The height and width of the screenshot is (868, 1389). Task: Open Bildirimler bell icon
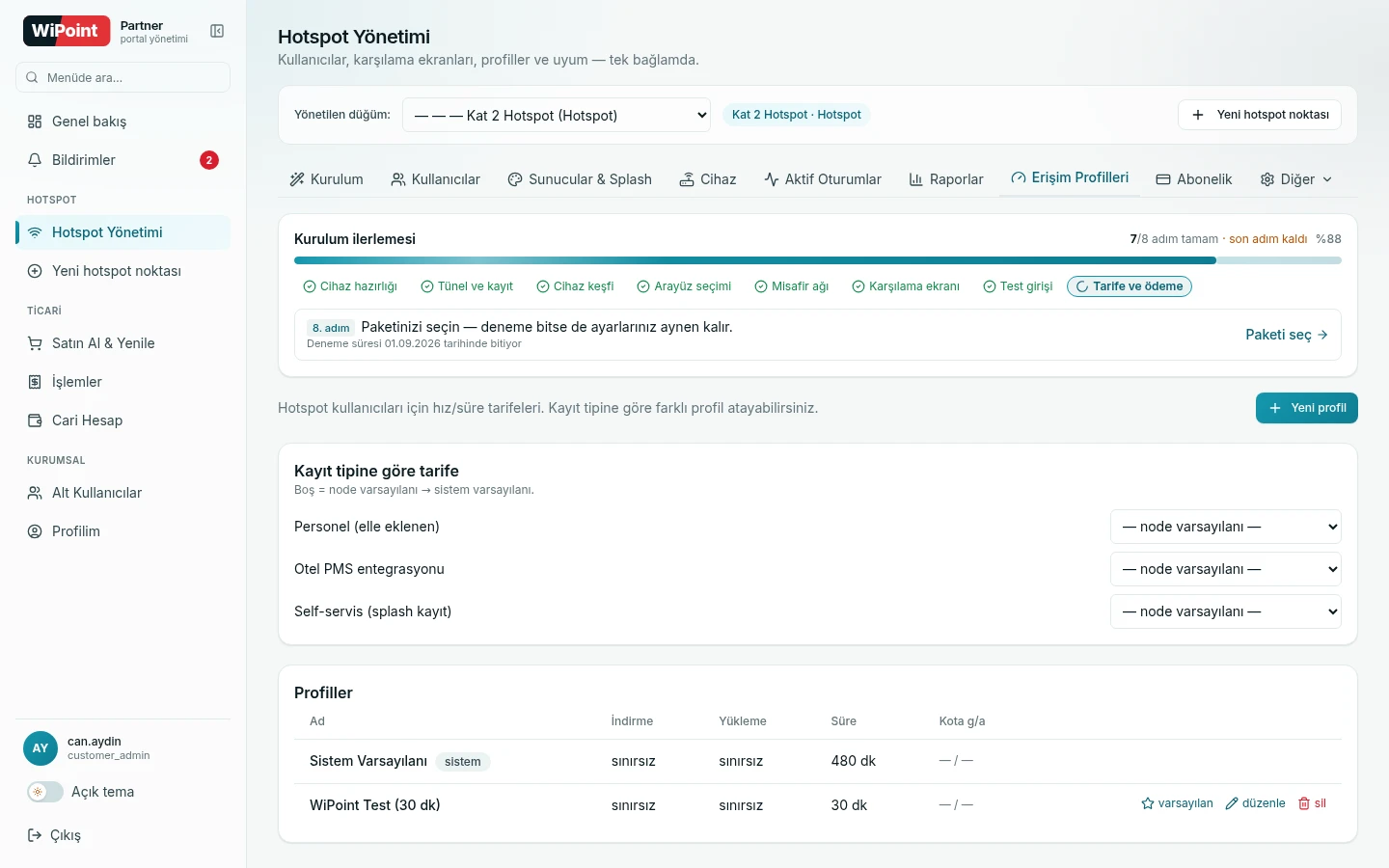[x=35, y=160]
